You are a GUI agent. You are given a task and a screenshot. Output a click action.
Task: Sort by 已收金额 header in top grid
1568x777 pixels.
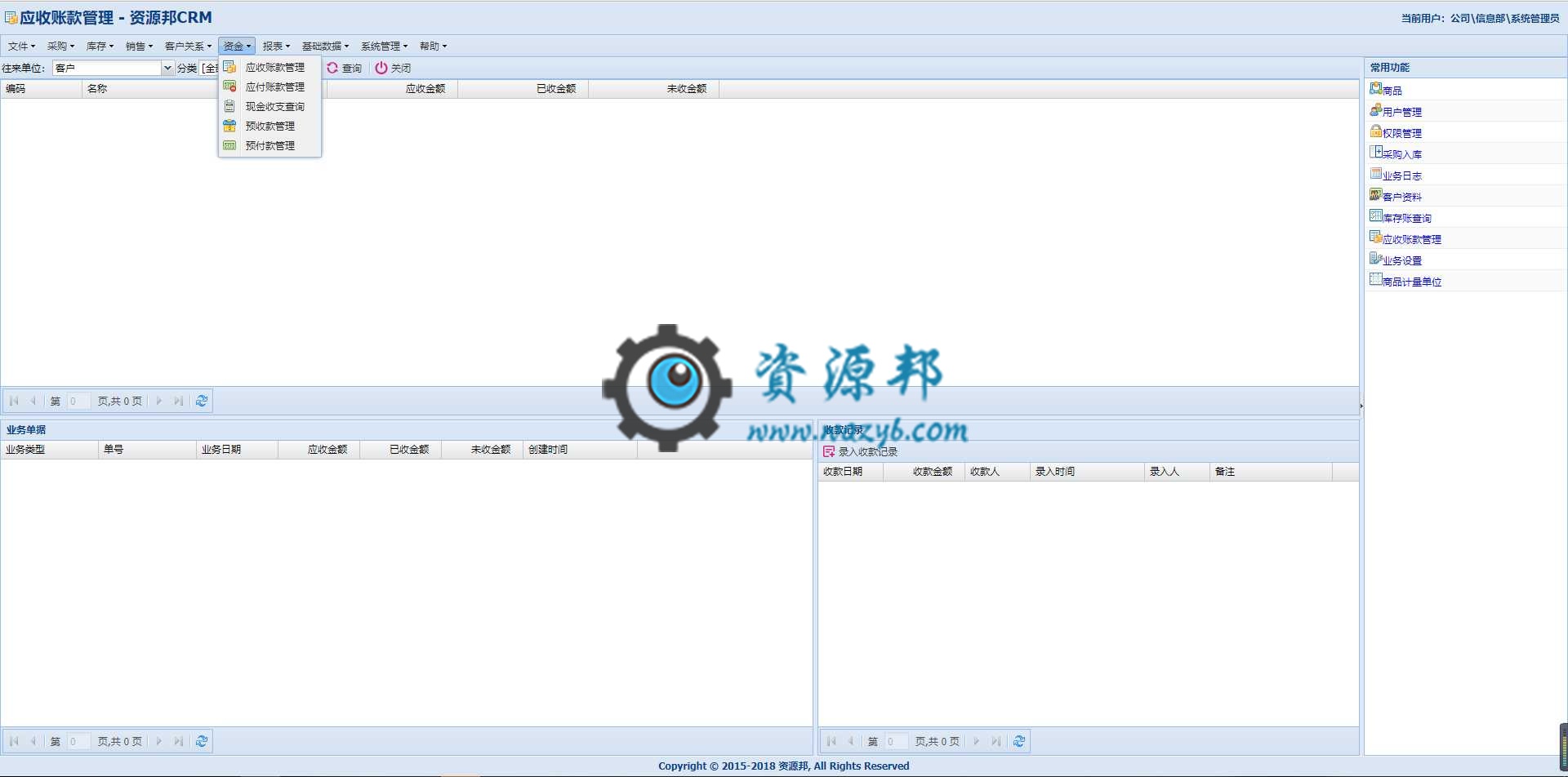pyautogui.click(x=523, y=89)
